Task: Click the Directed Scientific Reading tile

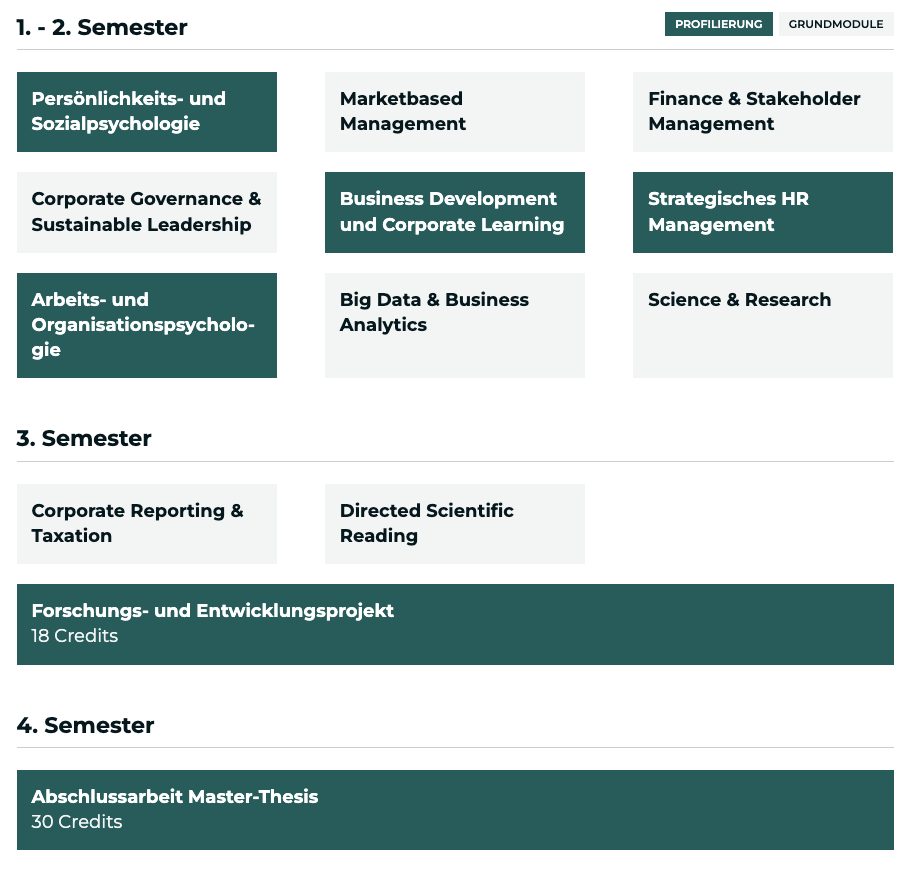Action: [455, 524]
